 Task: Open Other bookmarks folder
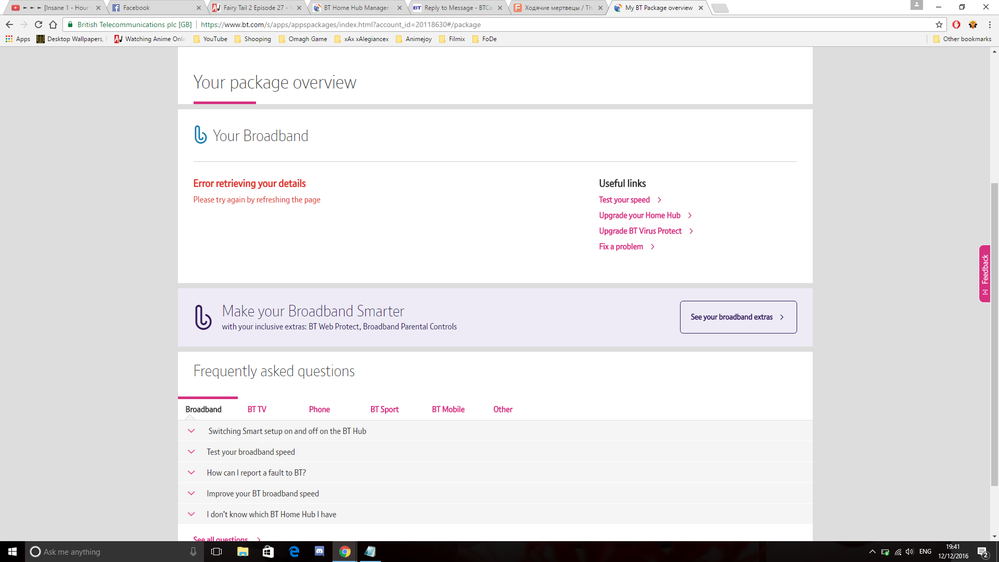962,39
